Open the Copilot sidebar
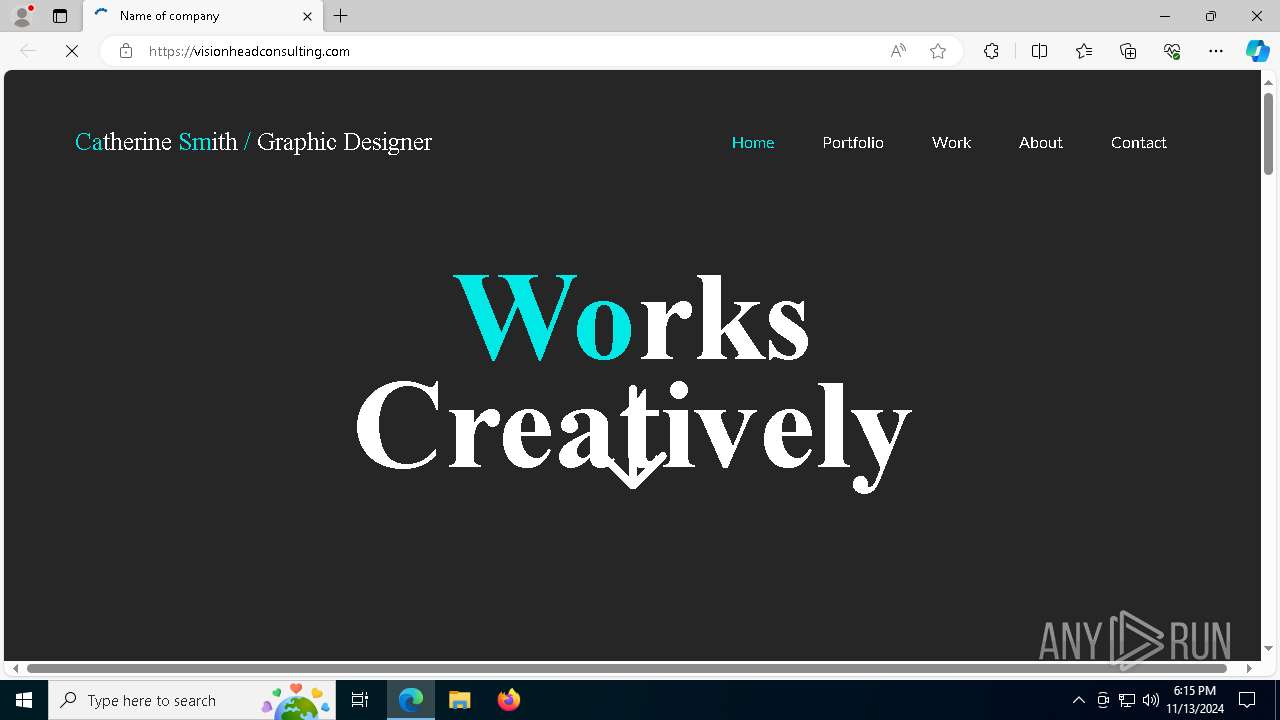The height and width of the screenshot is (720, 1280). point(1257,51)
